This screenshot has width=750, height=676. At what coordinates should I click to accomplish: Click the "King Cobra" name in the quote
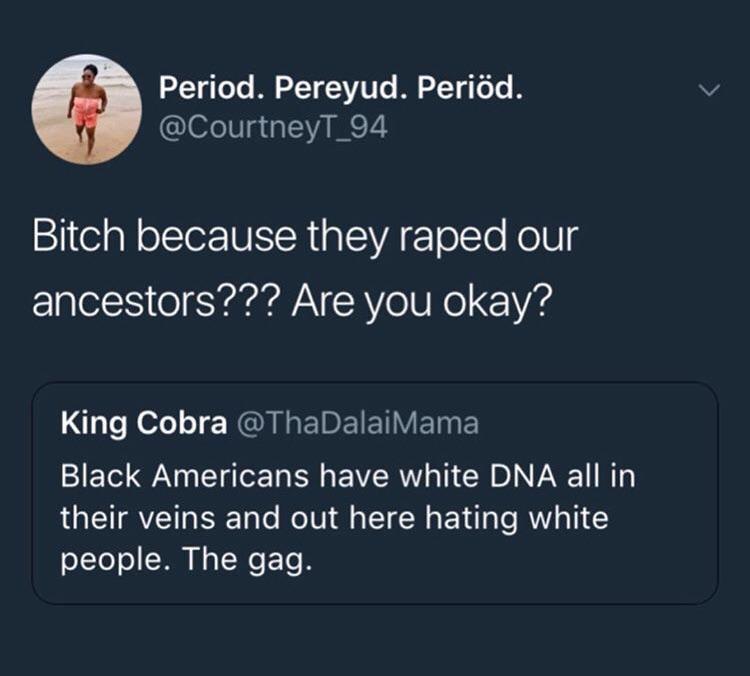tap(143, 424)
